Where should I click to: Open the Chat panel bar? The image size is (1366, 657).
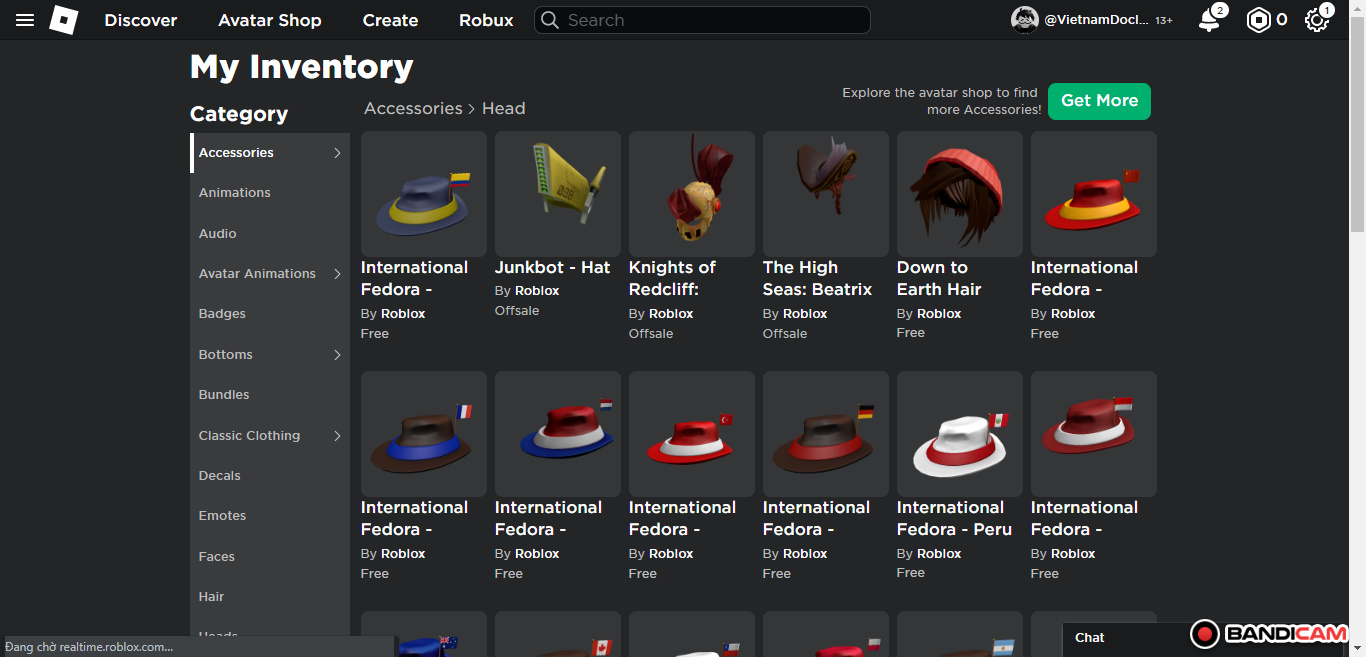(1120, 637)
